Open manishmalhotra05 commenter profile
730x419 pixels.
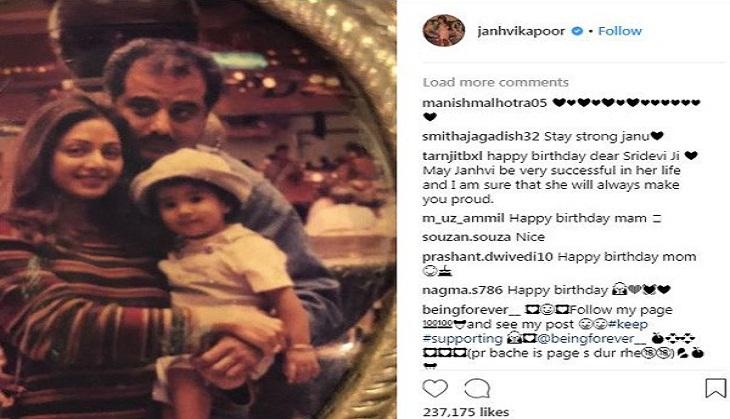pos(484,103)
